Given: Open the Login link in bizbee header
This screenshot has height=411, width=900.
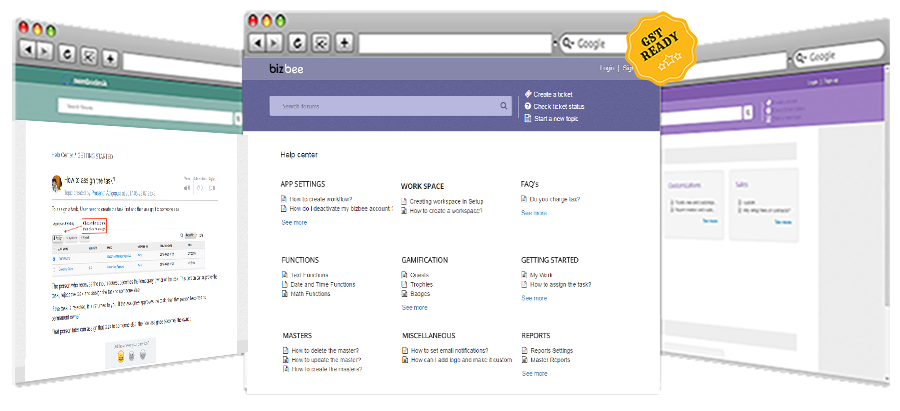Looking at the screenshot, I should point(607,68).
